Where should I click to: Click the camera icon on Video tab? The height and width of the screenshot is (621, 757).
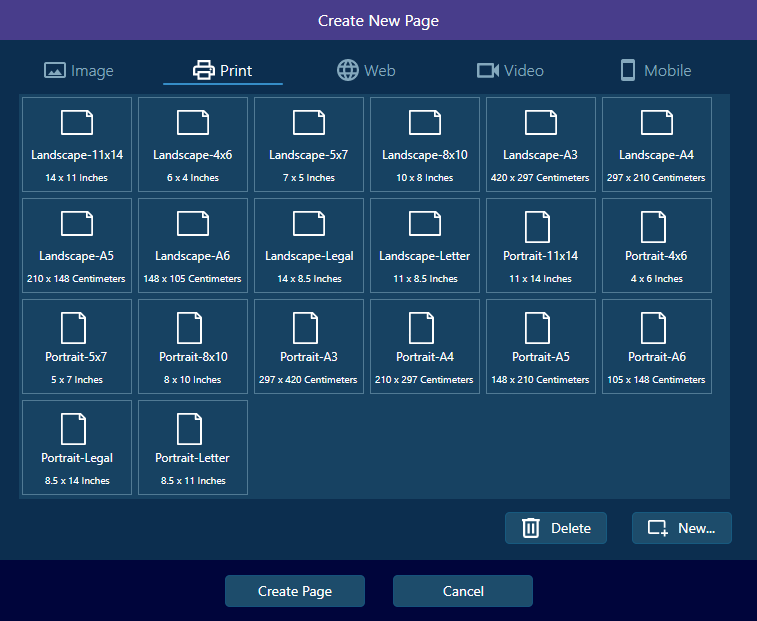[x=488, y=71]
